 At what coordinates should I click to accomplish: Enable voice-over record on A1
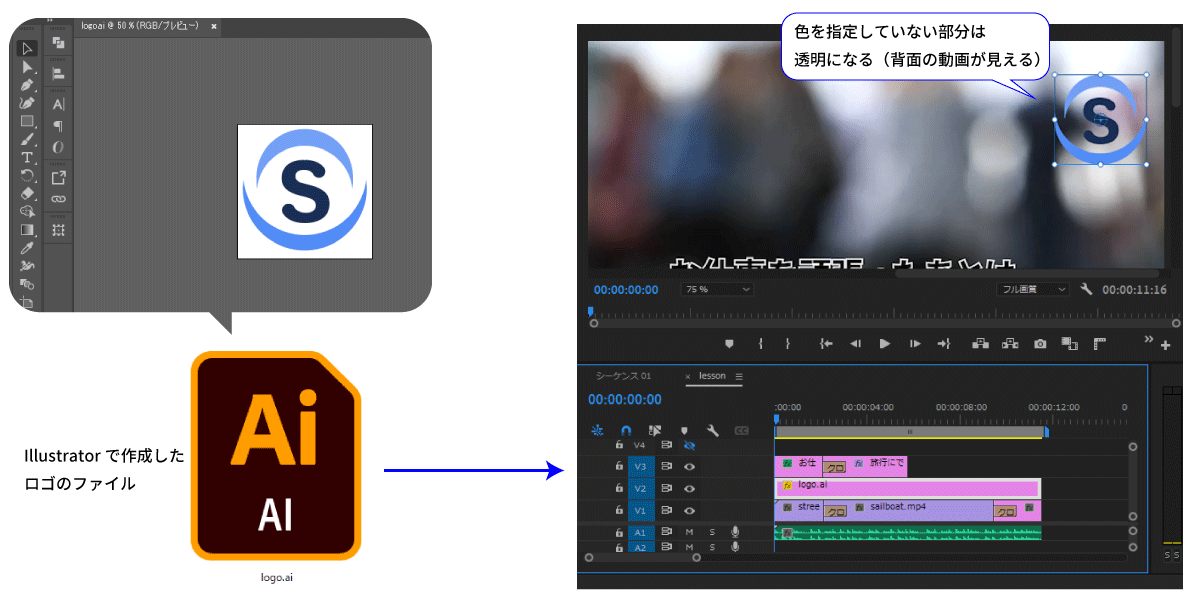(735, 532)
